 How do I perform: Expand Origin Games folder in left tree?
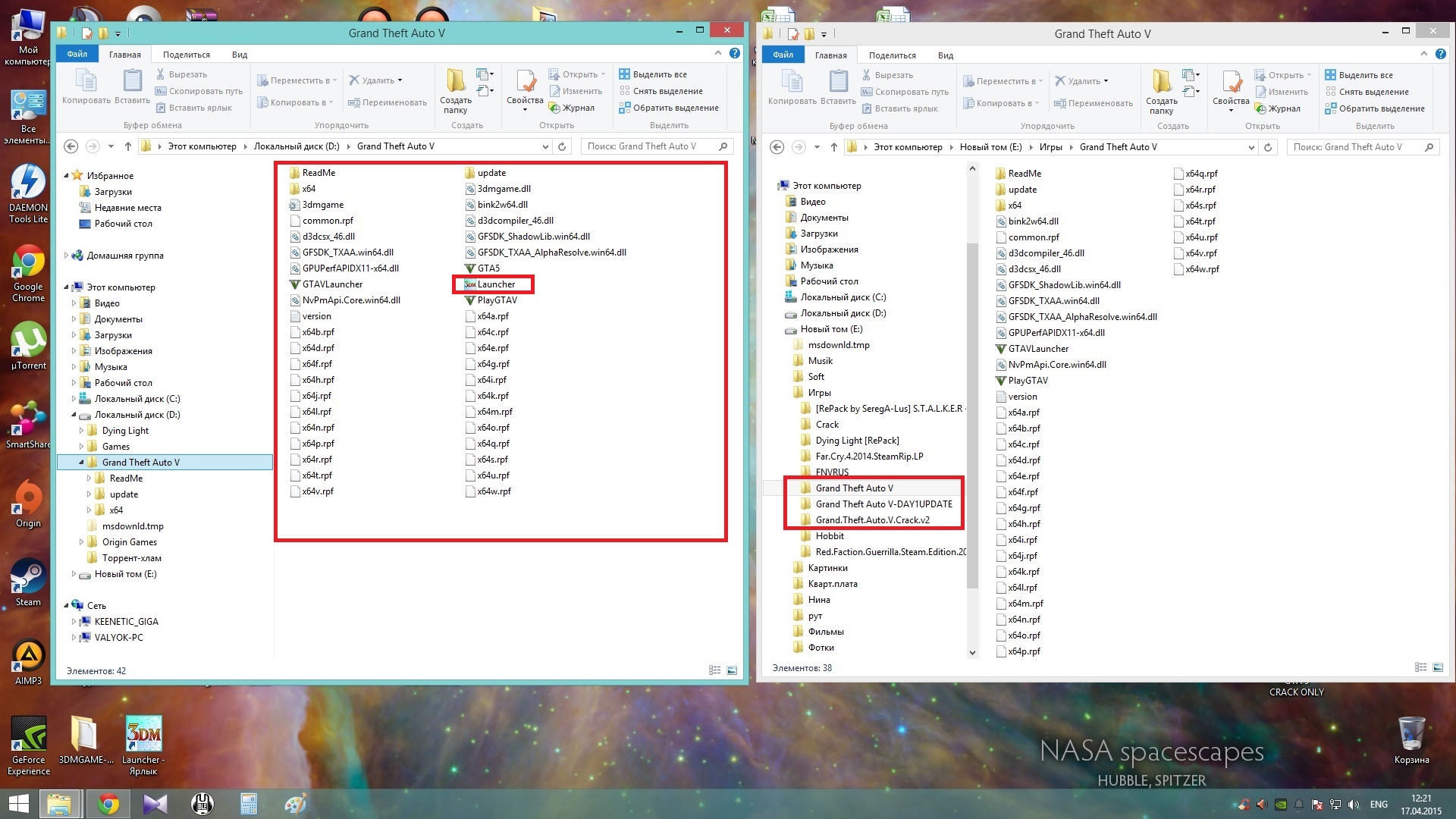(81, 542)
